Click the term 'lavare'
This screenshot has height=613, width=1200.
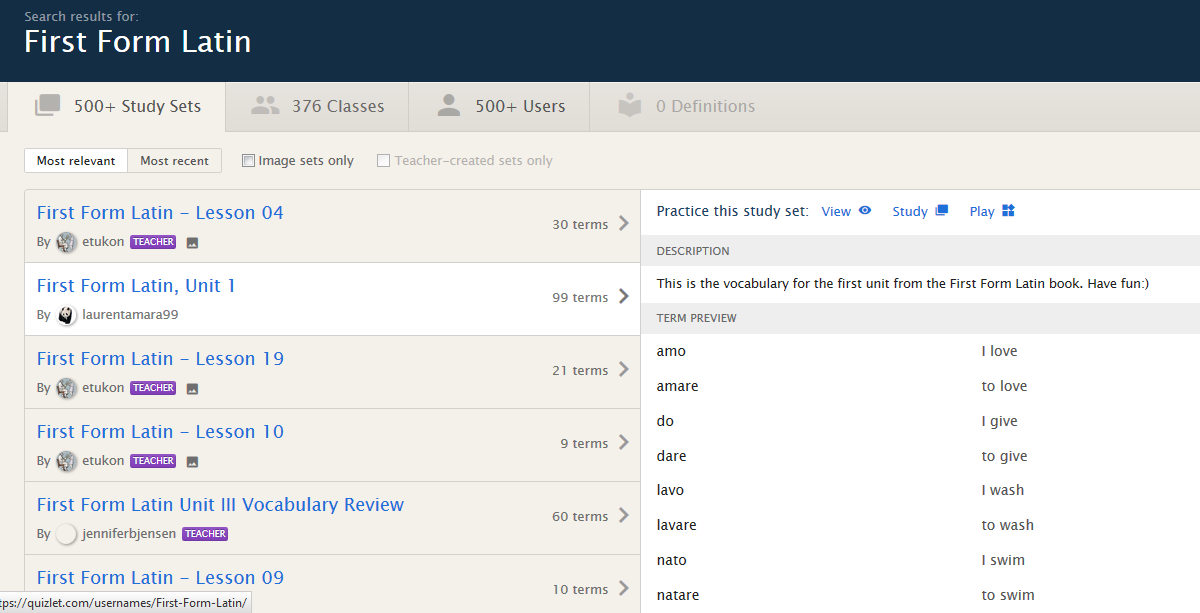pos(676,525)
